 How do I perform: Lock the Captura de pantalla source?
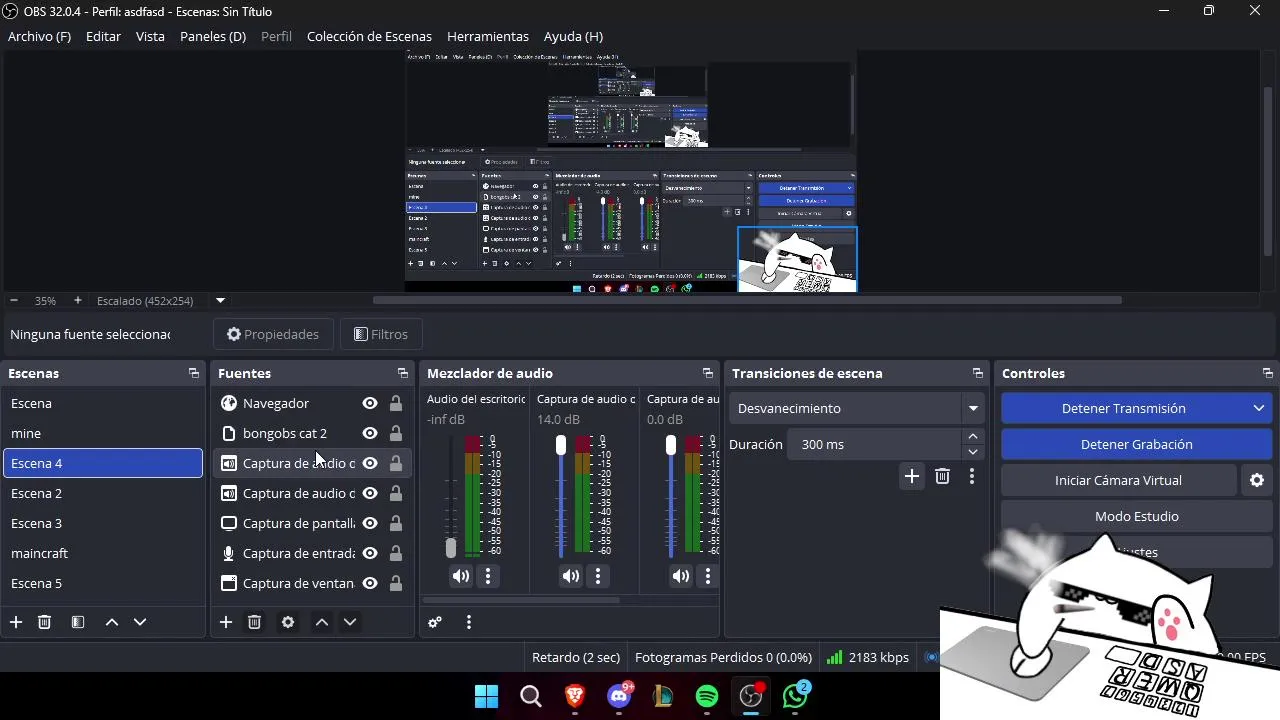click(x=396, y=523)
